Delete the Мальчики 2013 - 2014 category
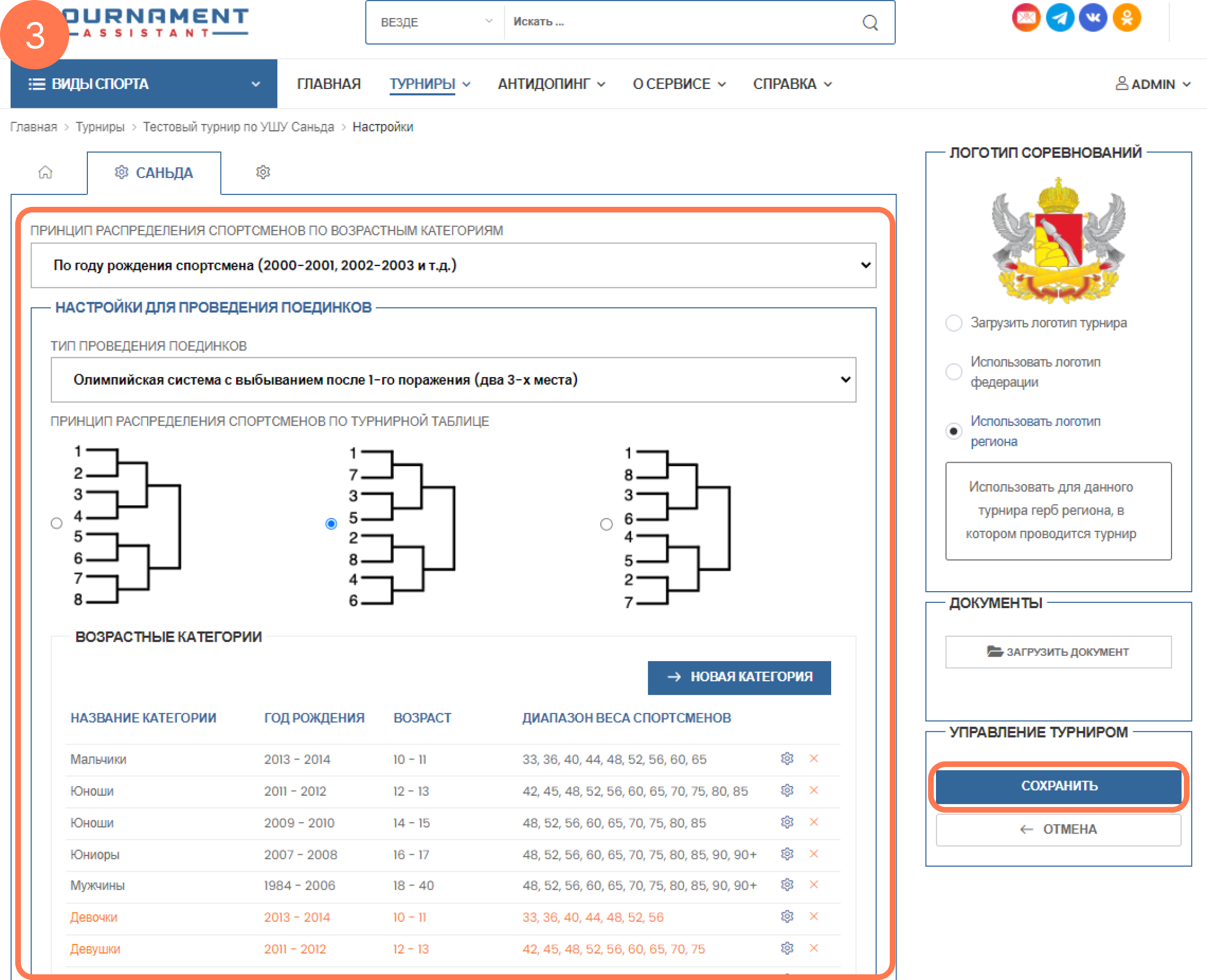This screenshot has height=980, width=1207. (x=814, y=758)
